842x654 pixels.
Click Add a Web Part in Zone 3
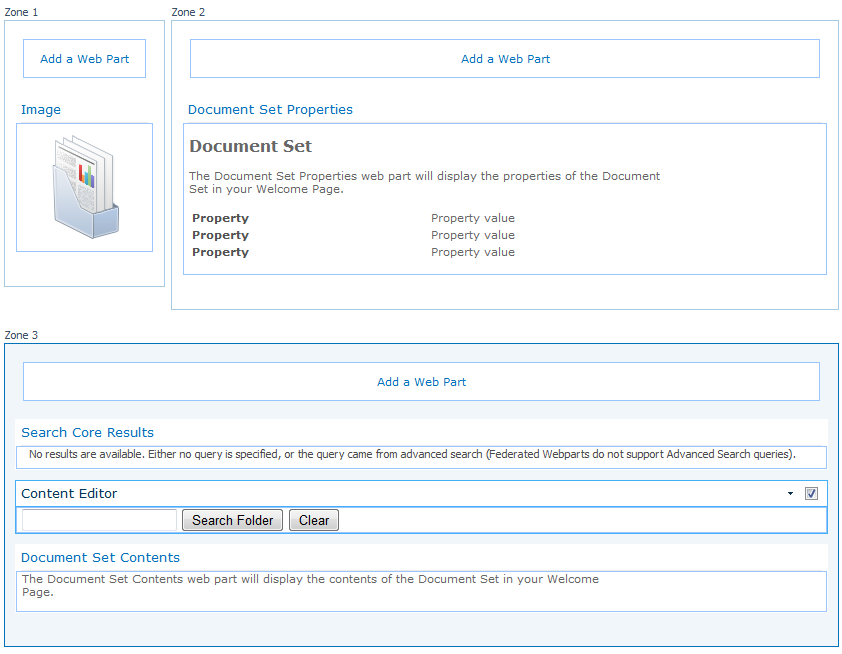pyautogui.click(x=421, y=382)
